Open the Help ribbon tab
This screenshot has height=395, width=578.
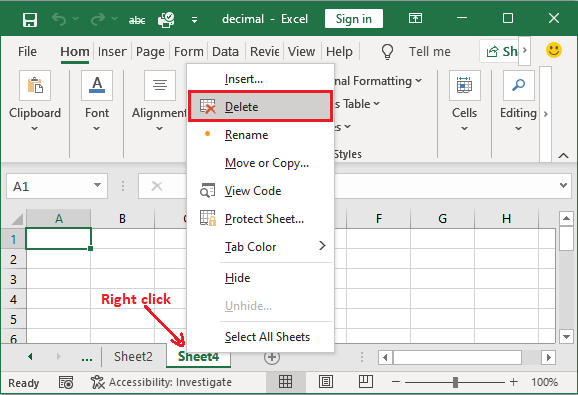point(339,52)
